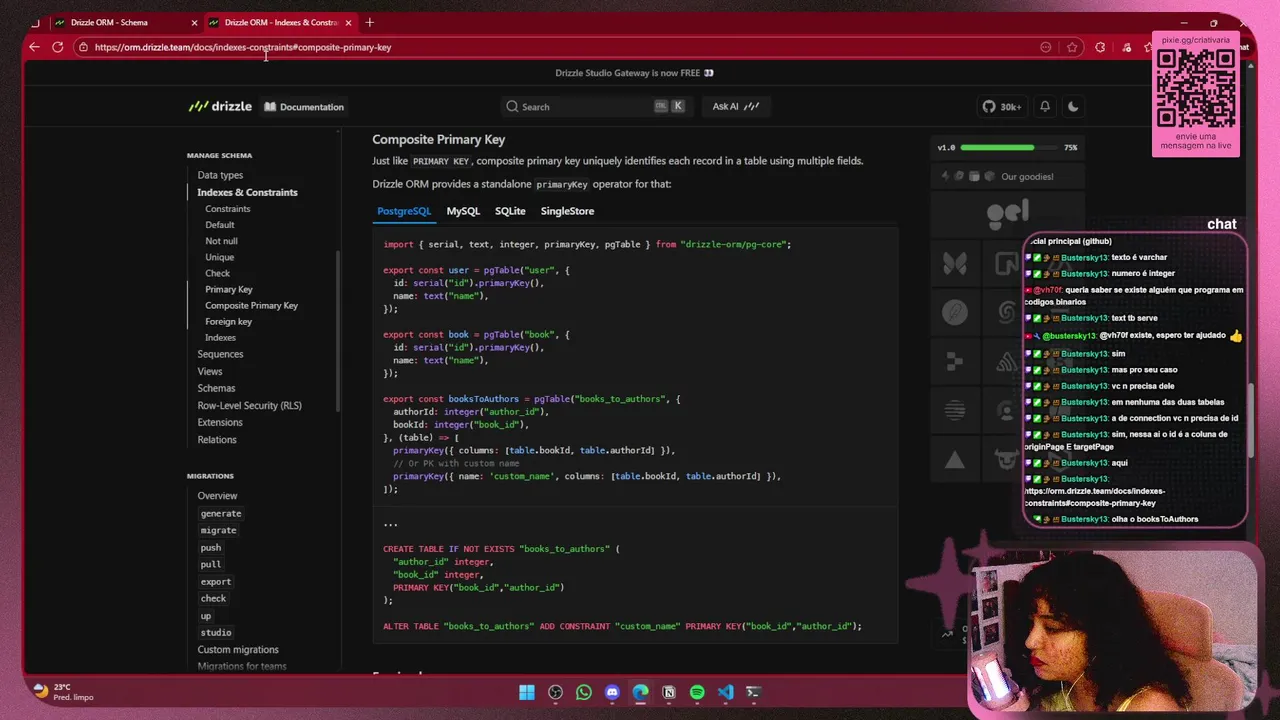Jump to Unique section
1280x720 pixels.
(220, 257)
